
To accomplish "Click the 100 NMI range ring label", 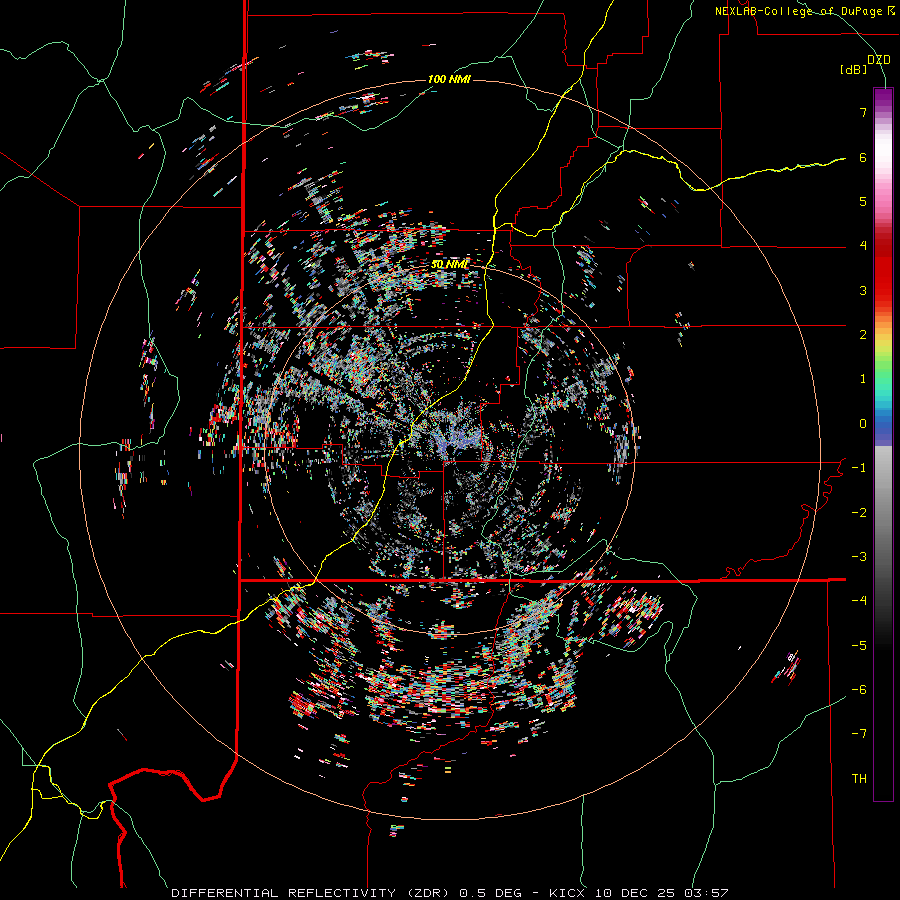I will point(449,79).
